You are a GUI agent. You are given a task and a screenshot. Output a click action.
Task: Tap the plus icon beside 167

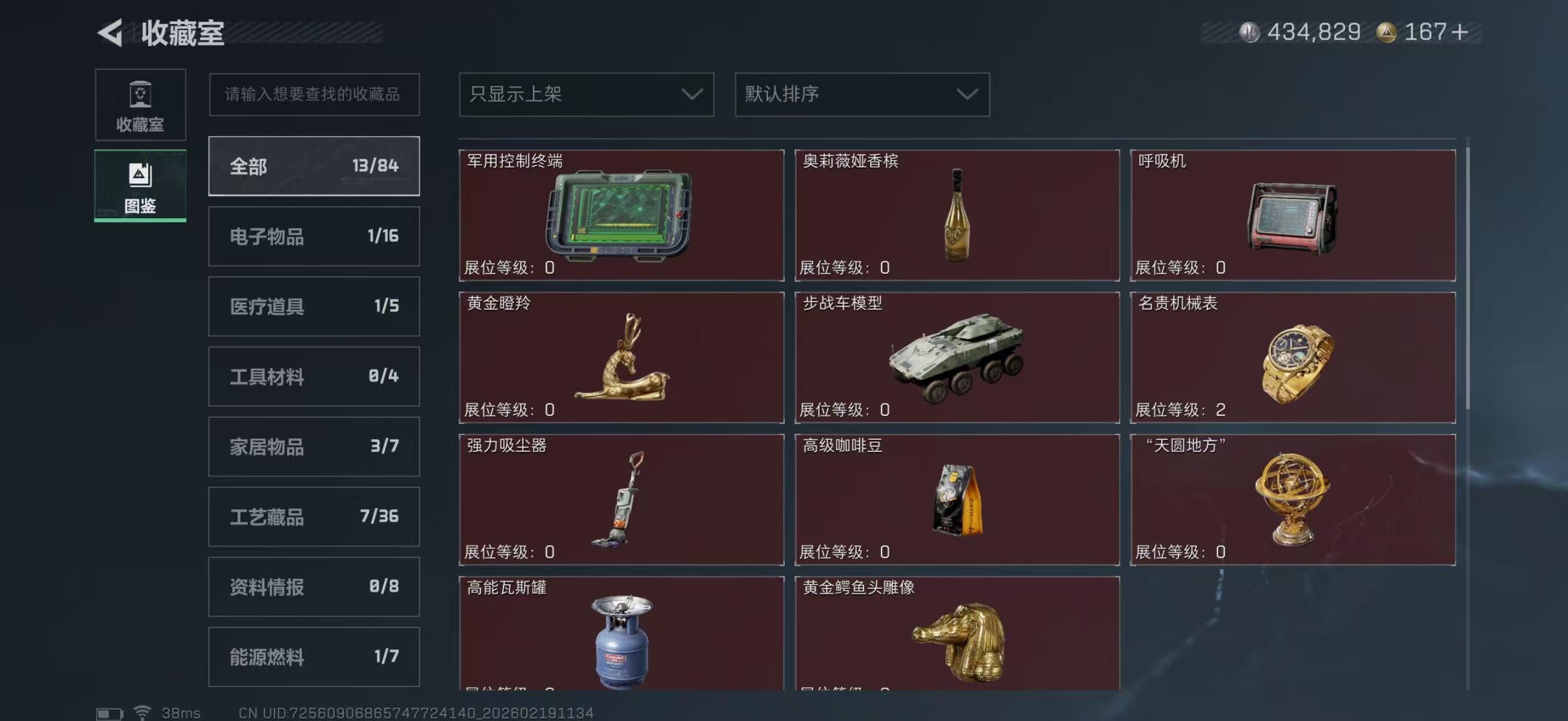click(1460, 32)
